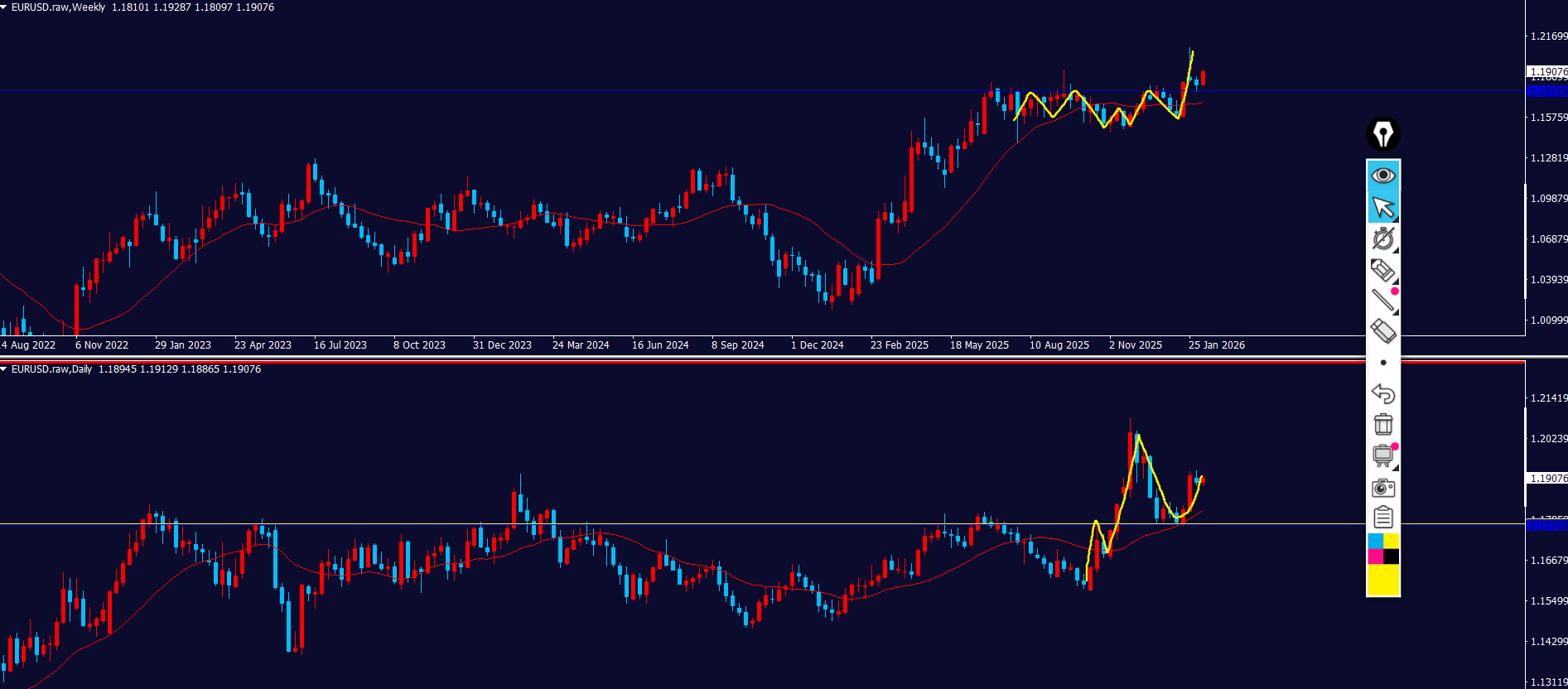Pick the cyan color swatch
This screenshot has height=689, width=1568.
click(x=1375, y=541)
